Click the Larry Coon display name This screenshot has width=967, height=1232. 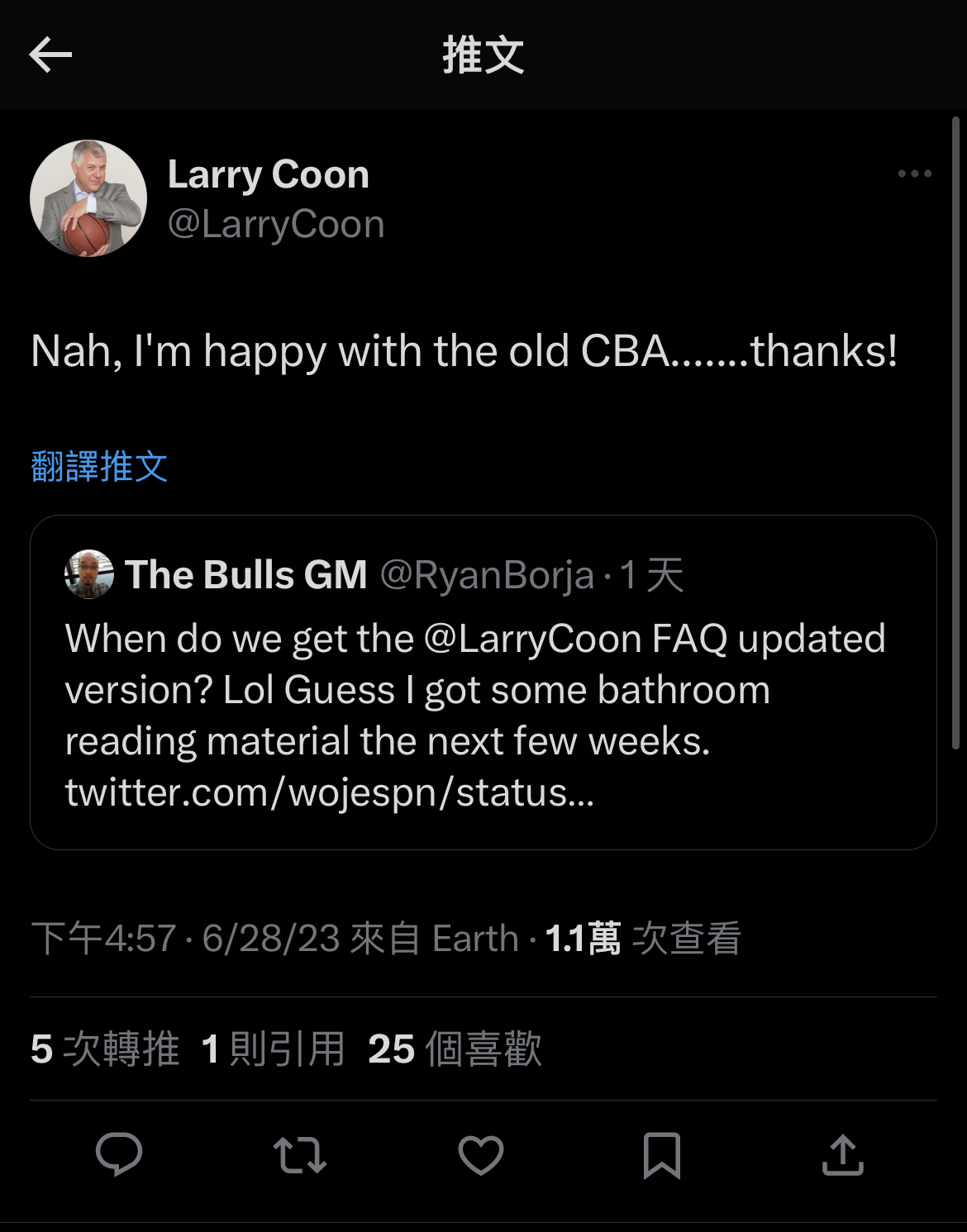click(269, 175)
